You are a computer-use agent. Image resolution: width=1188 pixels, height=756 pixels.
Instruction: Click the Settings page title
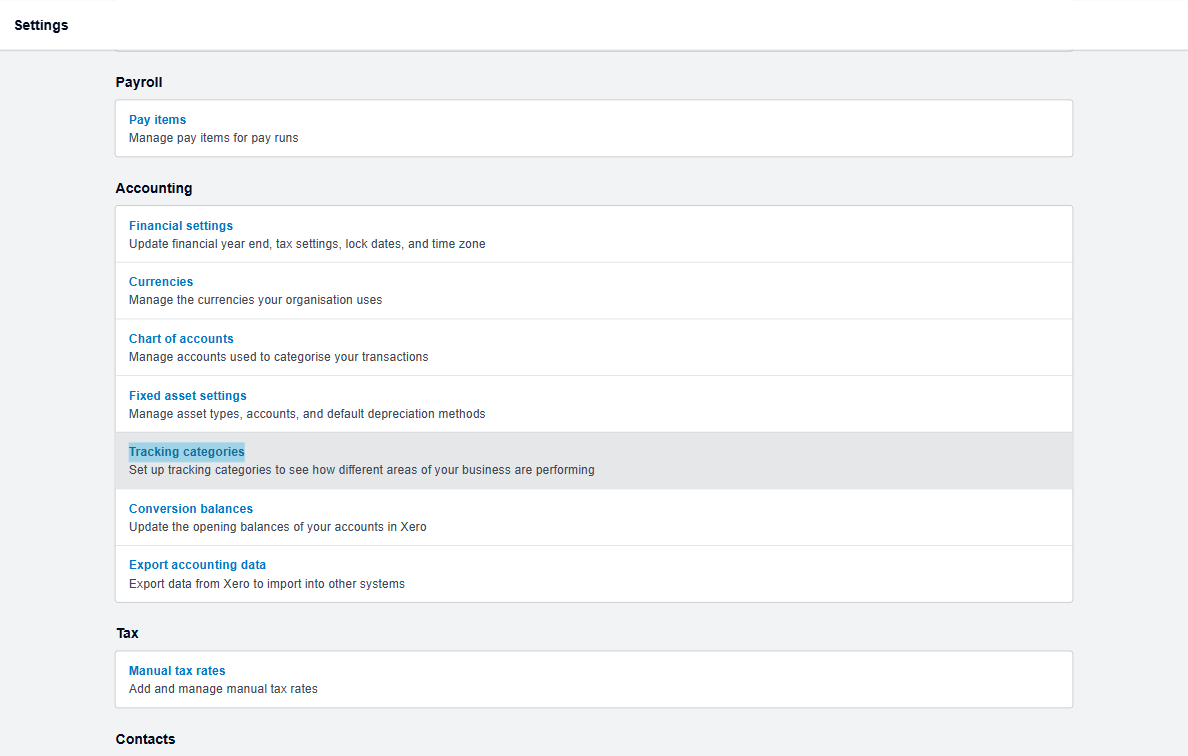coord(41,25)
